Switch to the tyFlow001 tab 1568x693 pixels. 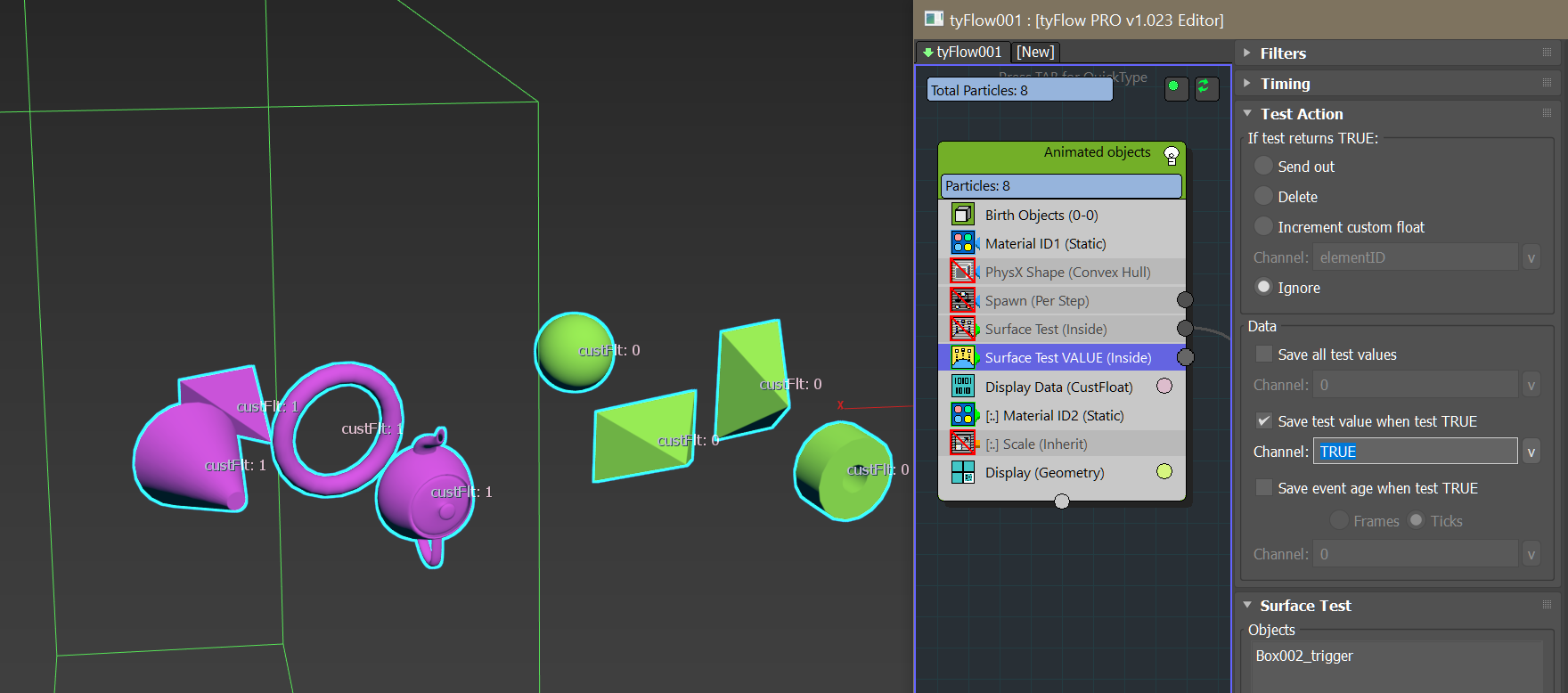click(x=962, y=53)
